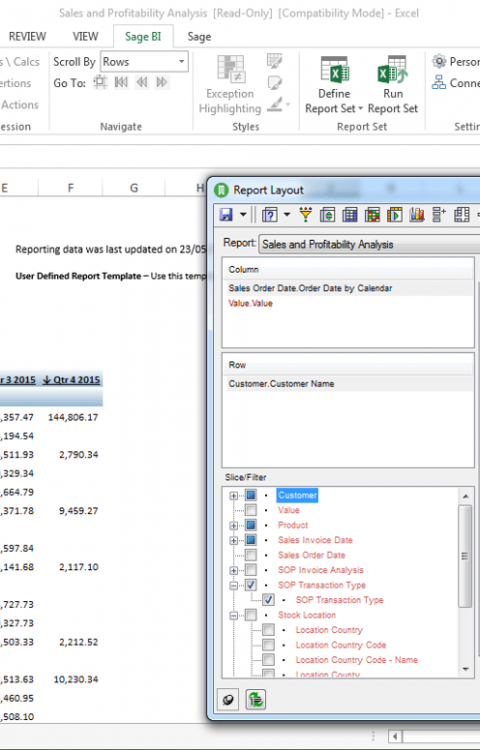Click the Go To previous double-arrow icon
The height and width of the screenshot is (750, 480).
click(x=142, y=83)
